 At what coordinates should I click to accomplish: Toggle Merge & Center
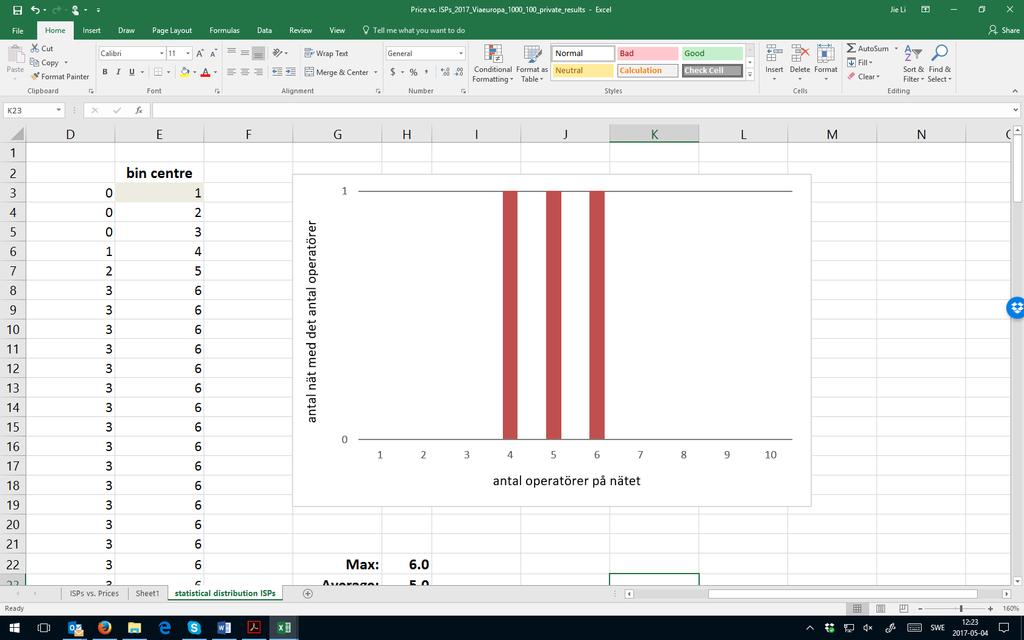tap(336, 72)
